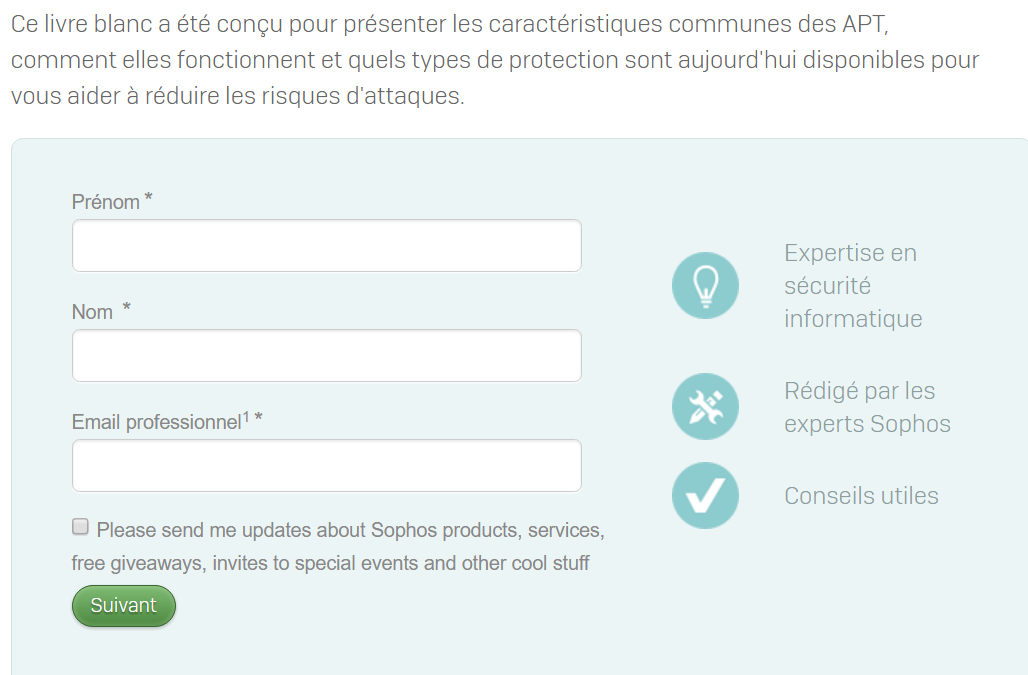Click the lightbulb expertise icon
This screenshot has width=1028, height=675.
705,286
